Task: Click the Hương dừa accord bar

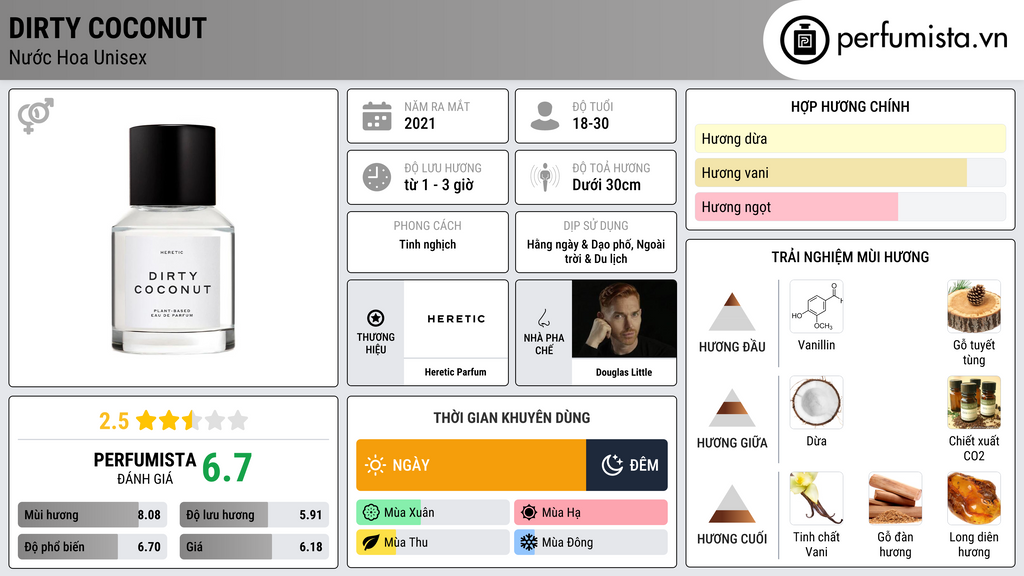Action: [x=850, y=138]
